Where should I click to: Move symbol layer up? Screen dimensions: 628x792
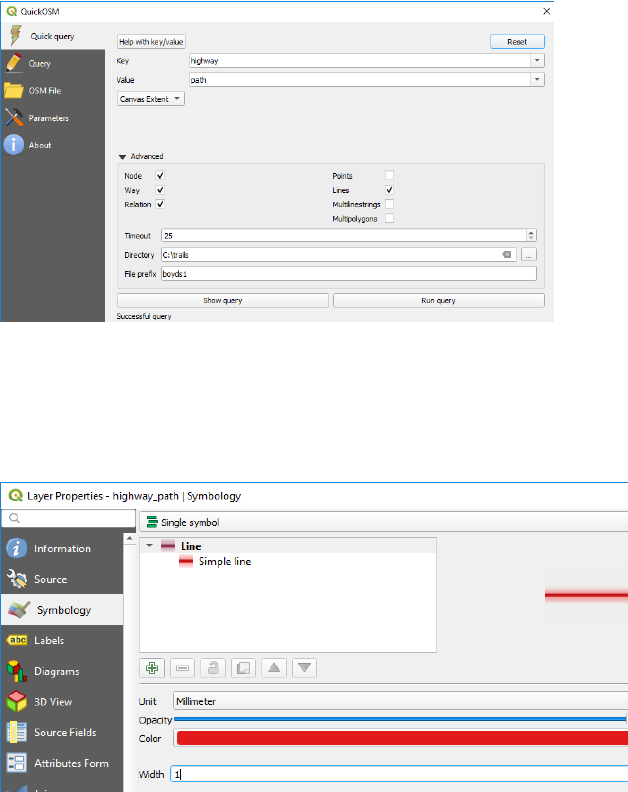click(274, 668)
